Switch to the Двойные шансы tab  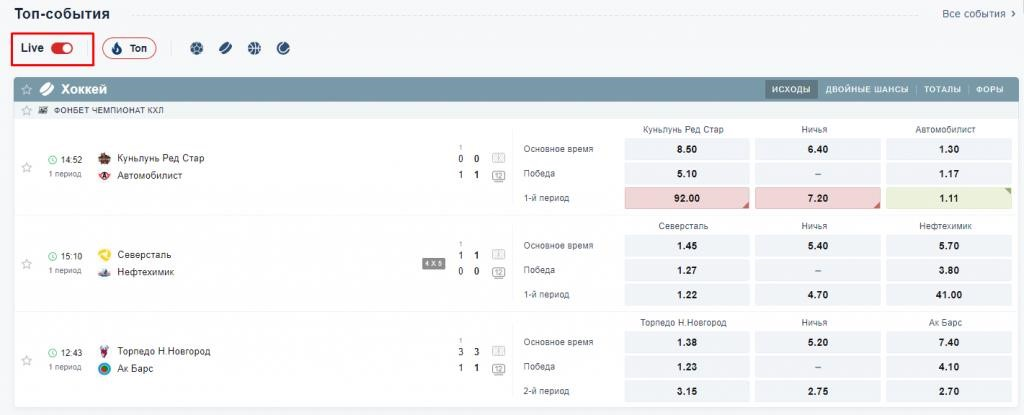[867, 90]
